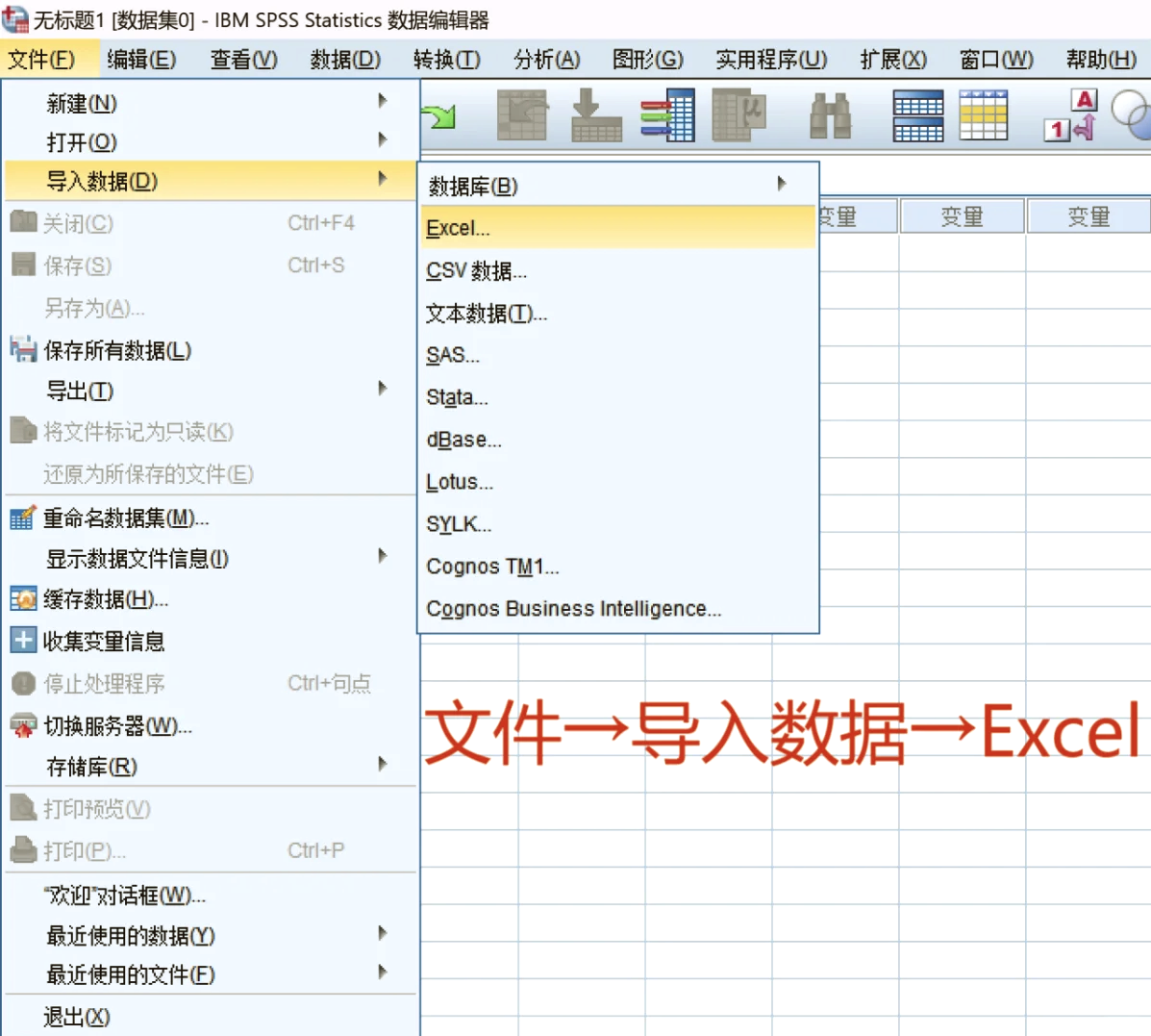Expand the 最近使用的数据(Y) submenu arrow
Screen dimensions: 1151x1036
tap(382, 933)
